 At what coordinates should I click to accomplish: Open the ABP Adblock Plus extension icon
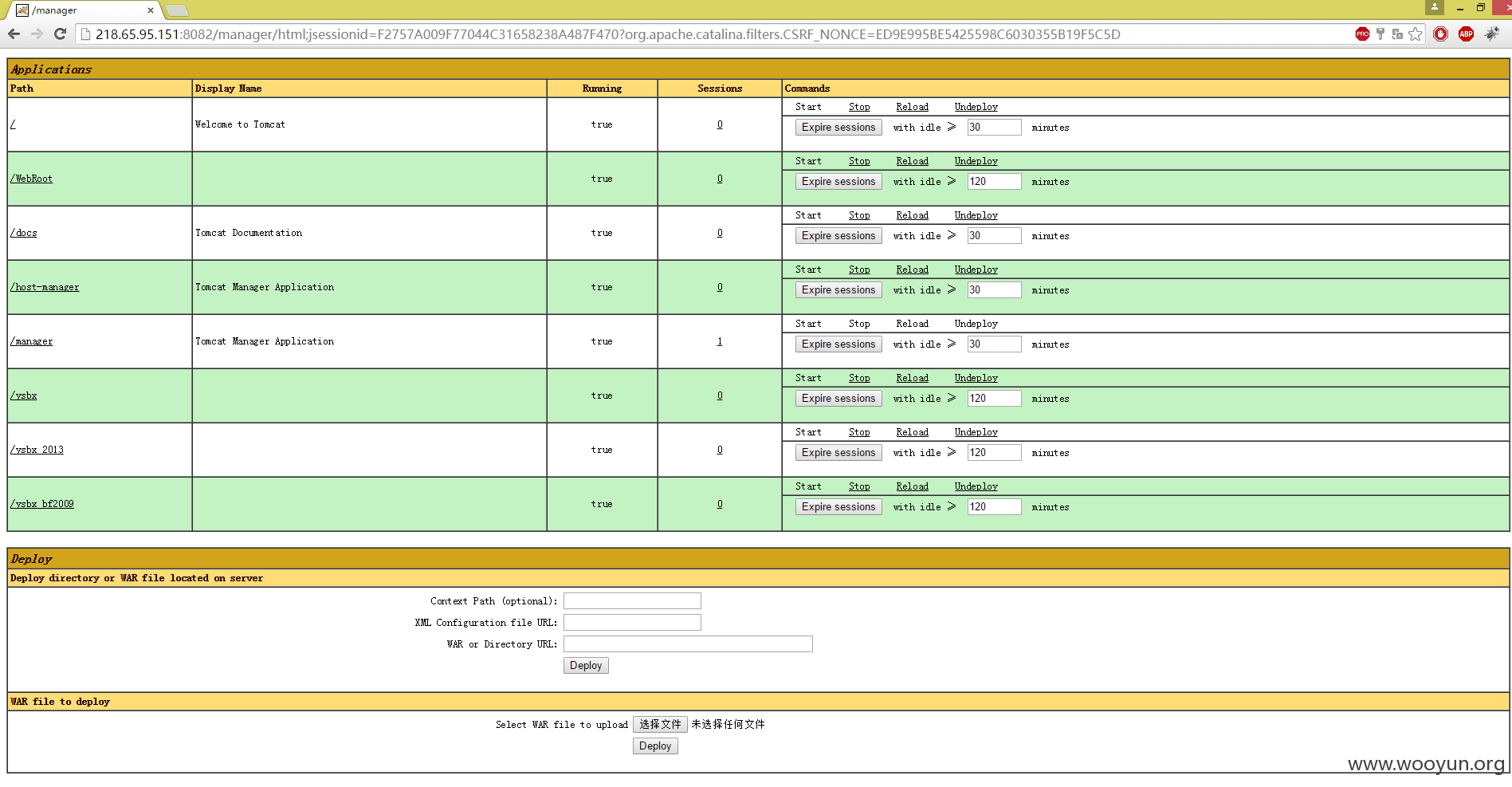point(1466,33)
